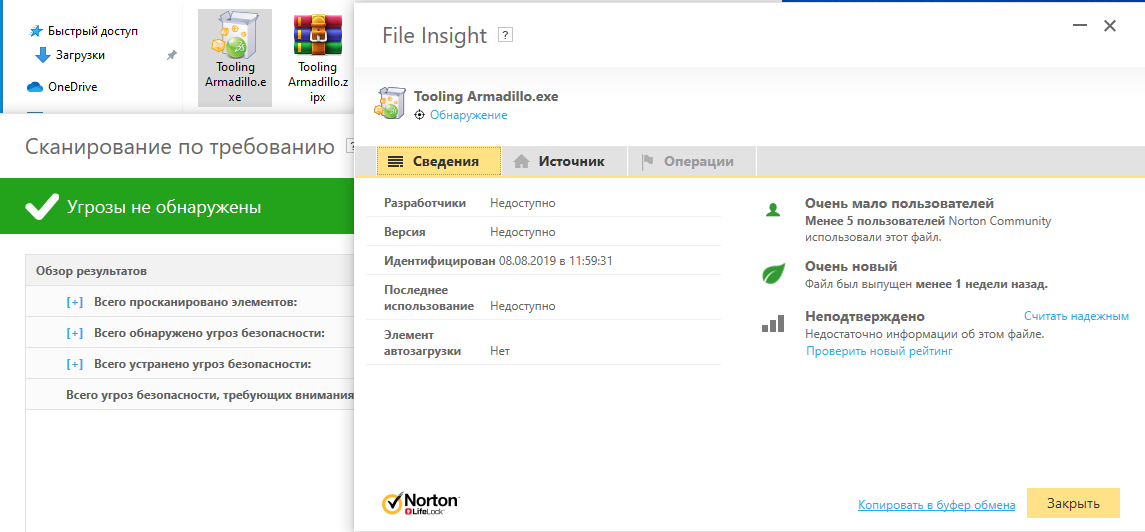Click the Сканирование по требованию title

(x=180, y=146)
